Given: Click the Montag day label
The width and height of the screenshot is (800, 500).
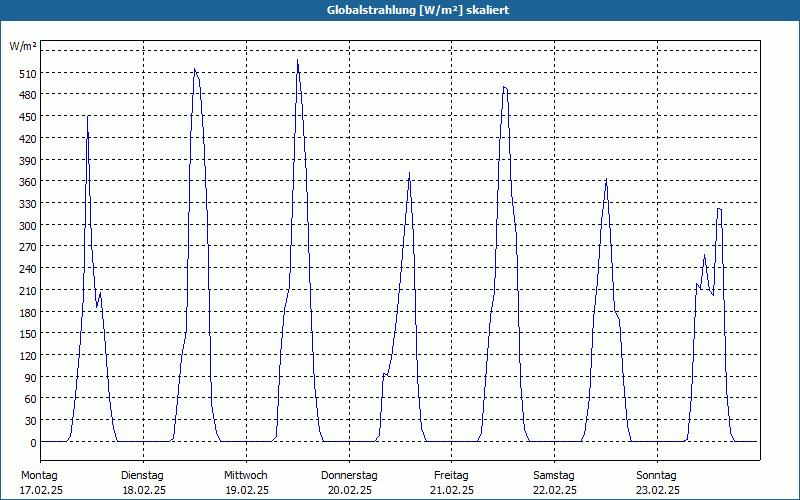Looking at the screenshot, I should [39, 476].
